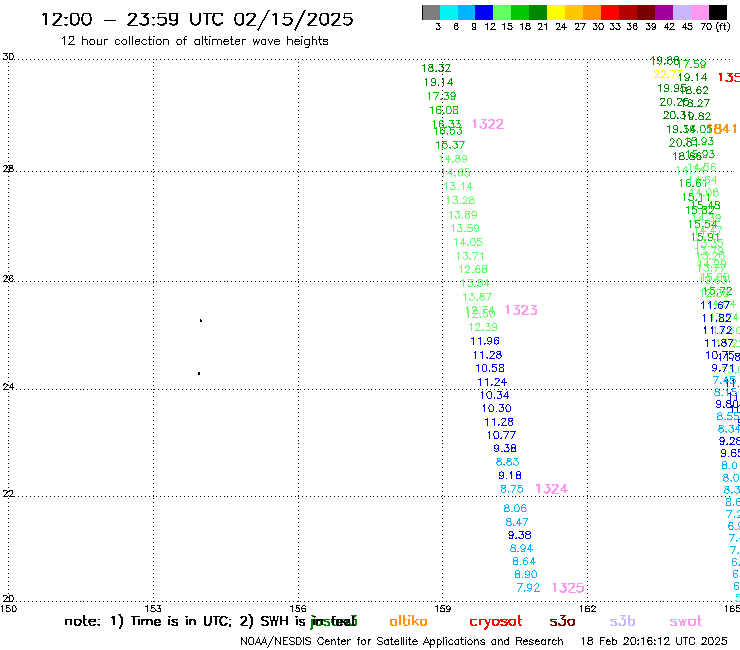The width and height of the screenshot is (740, 650).
Task: Click the wave height value 13.89
Action: point(462,215)
